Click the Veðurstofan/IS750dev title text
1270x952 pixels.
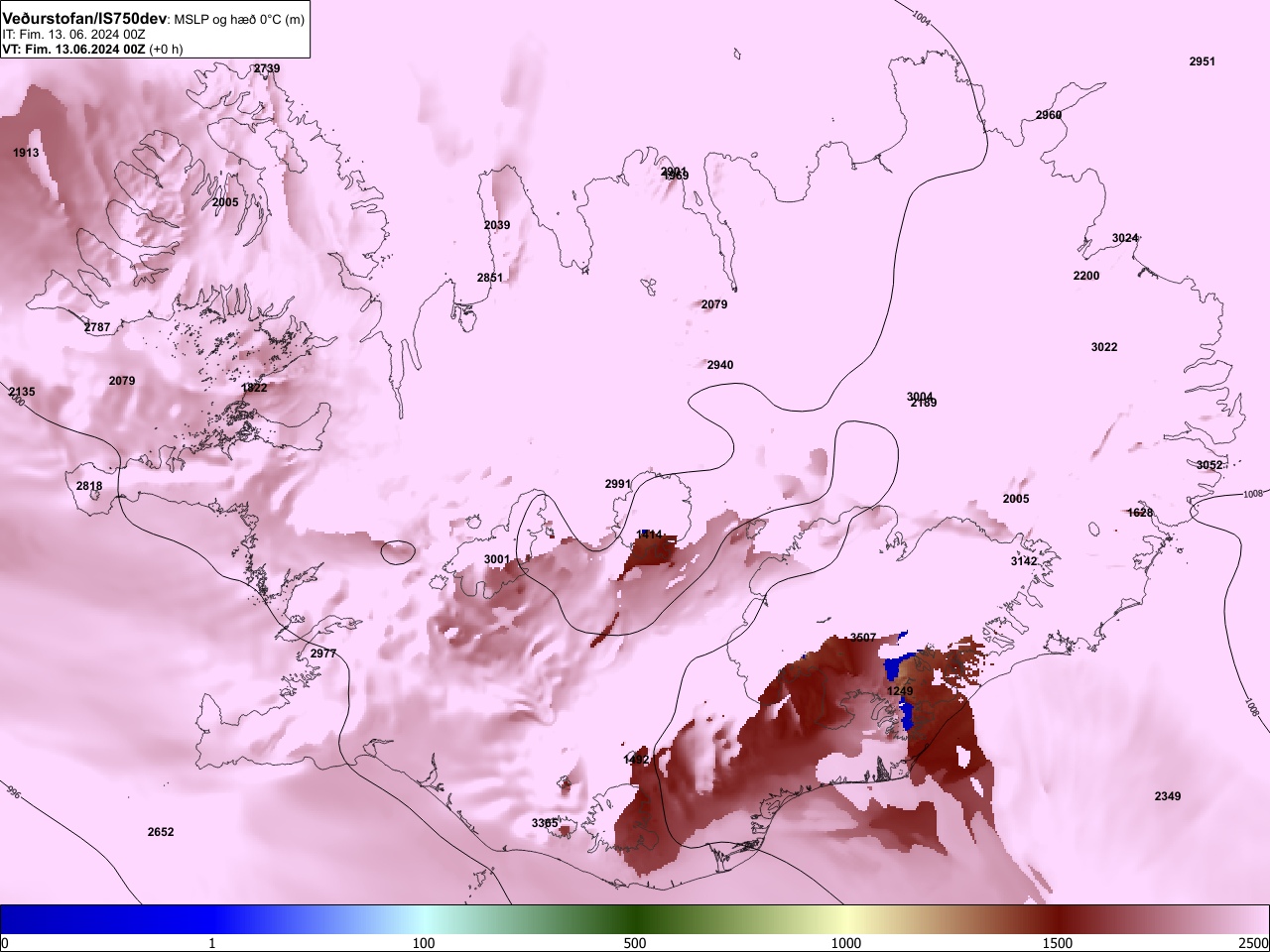click(85, 19)
